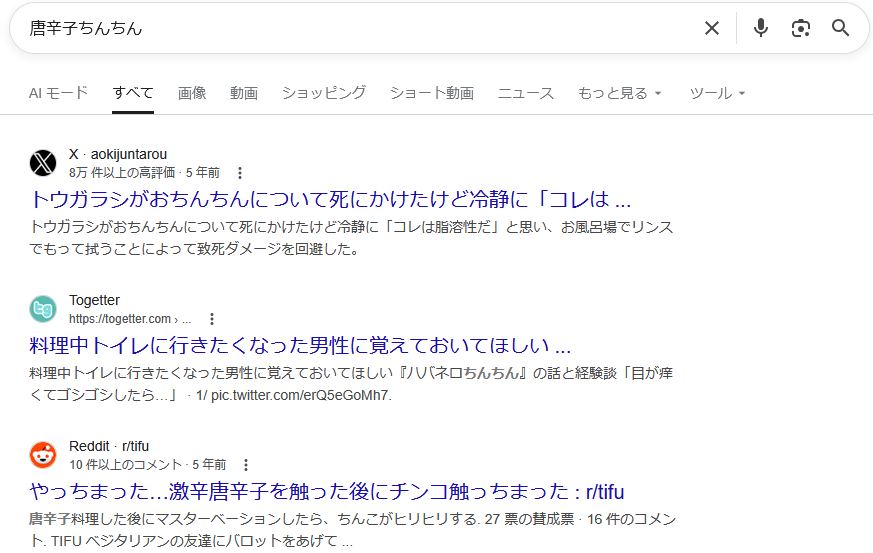Start voice search with the microphone icon
Image resolution: width=873 pixels, height=553 pixels.
761,28
